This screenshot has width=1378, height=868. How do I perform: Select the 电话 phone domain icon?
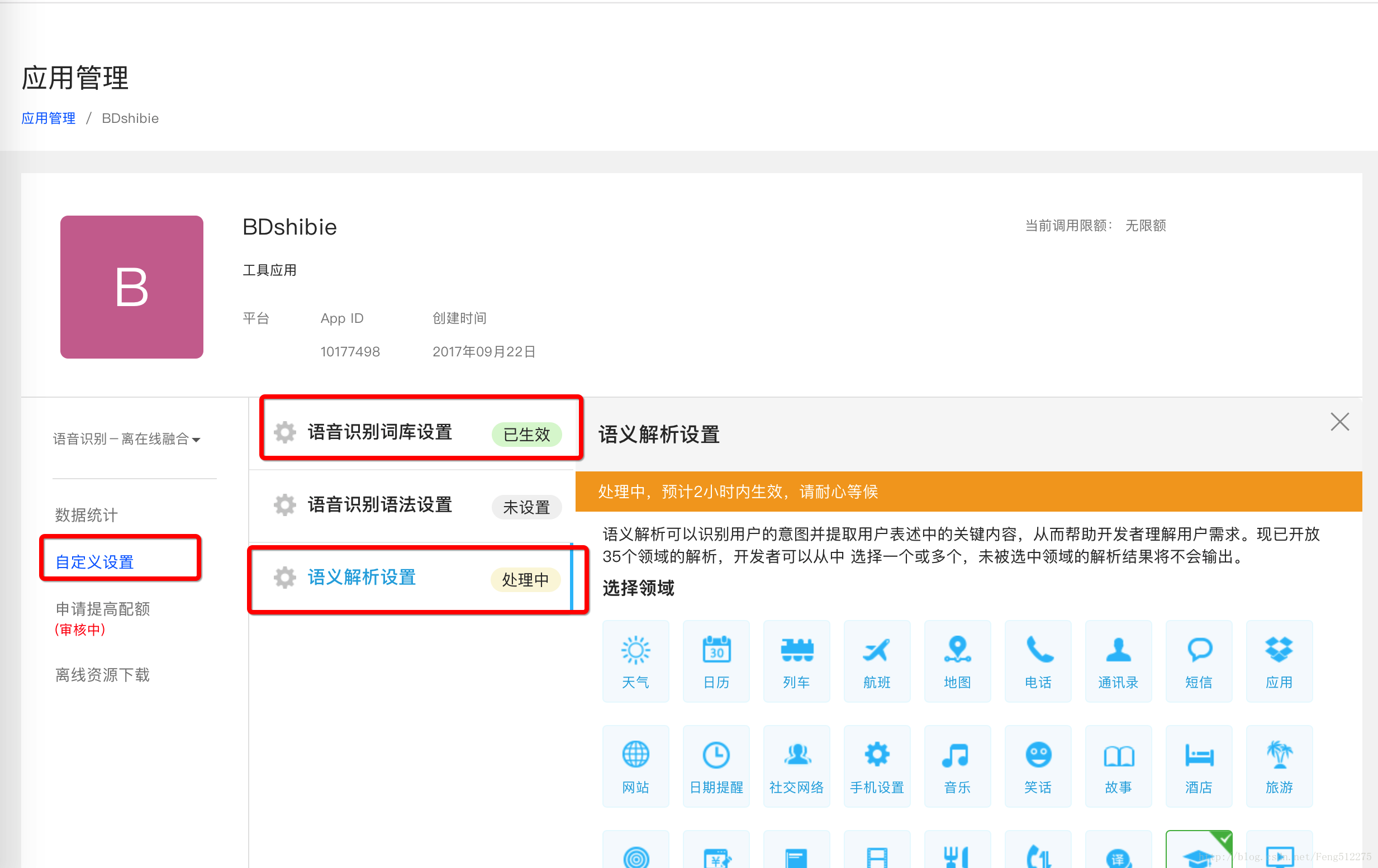(x=1038, y=661)
